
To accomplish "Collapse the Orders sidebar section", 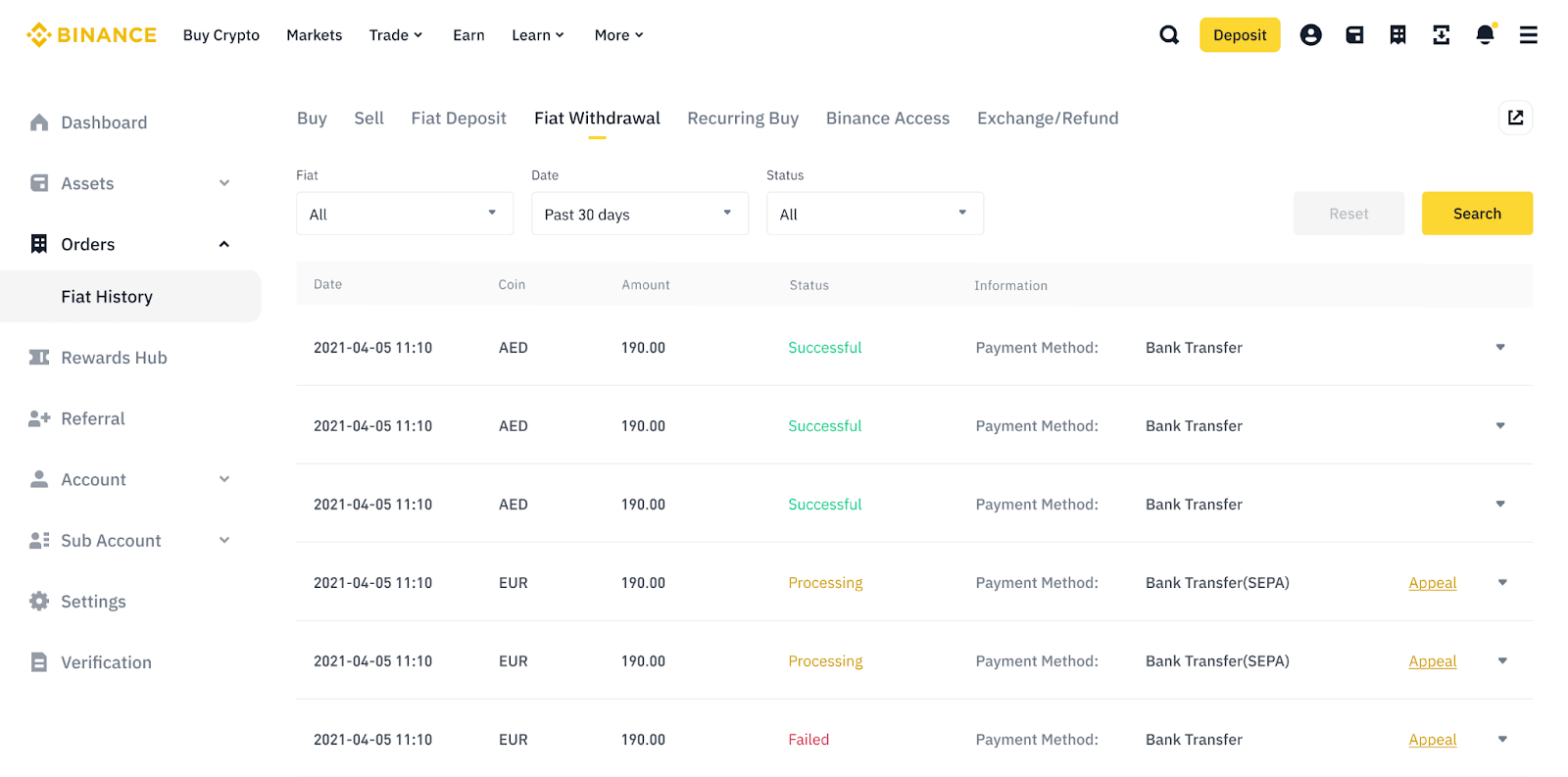I will (x=224, y=244).
